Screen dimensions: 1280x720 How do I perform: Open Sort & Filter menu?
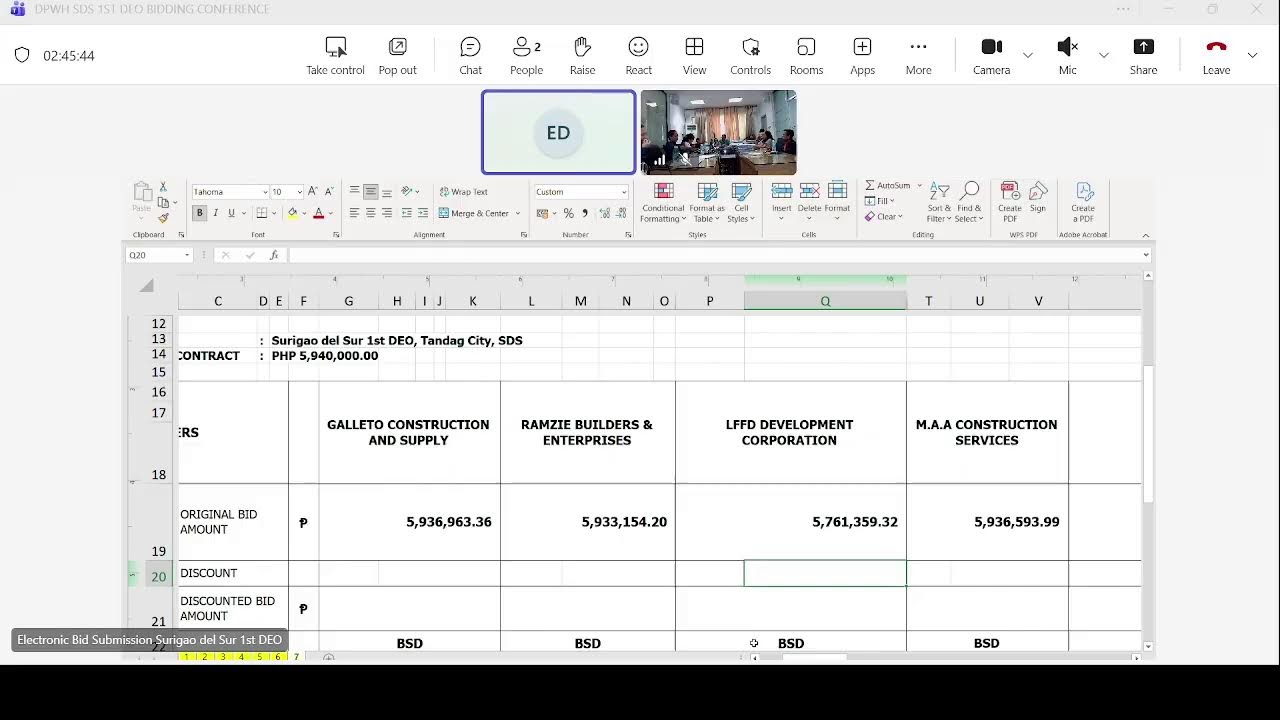click(939, 202)
